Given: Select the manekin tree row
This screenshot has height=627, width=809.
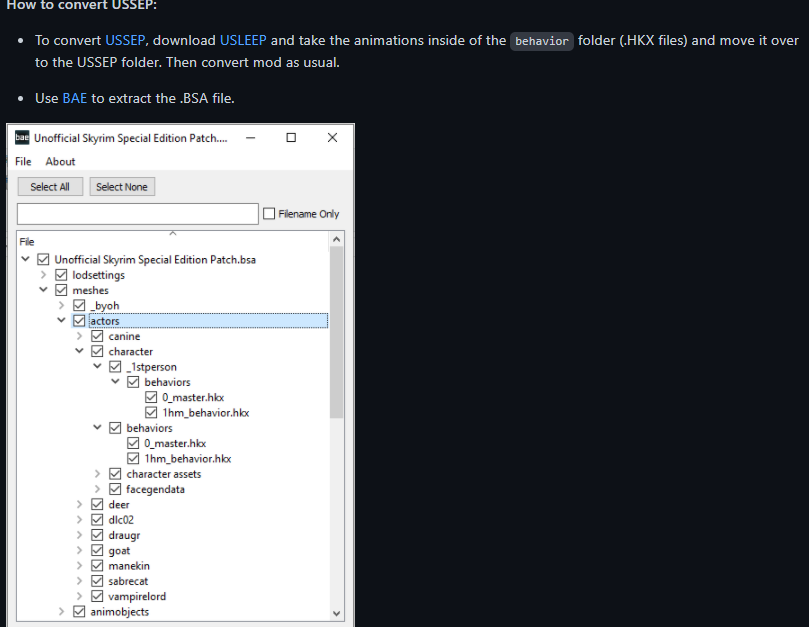Looking at the screenshot, I should tap(129, 566).
